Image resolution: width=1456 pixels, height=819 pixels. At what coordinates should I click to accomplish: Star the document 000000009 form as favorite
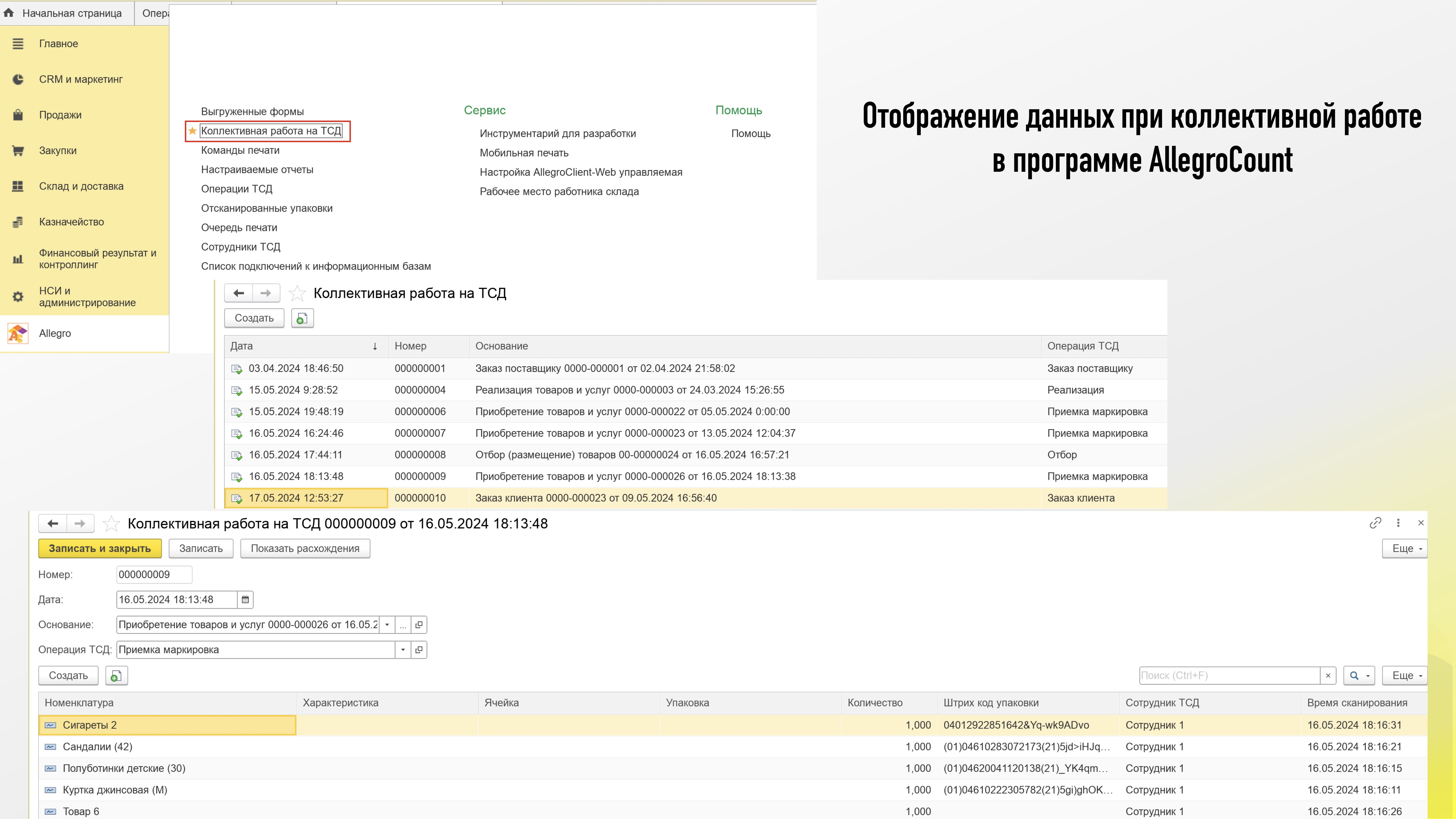coord(111,524)
